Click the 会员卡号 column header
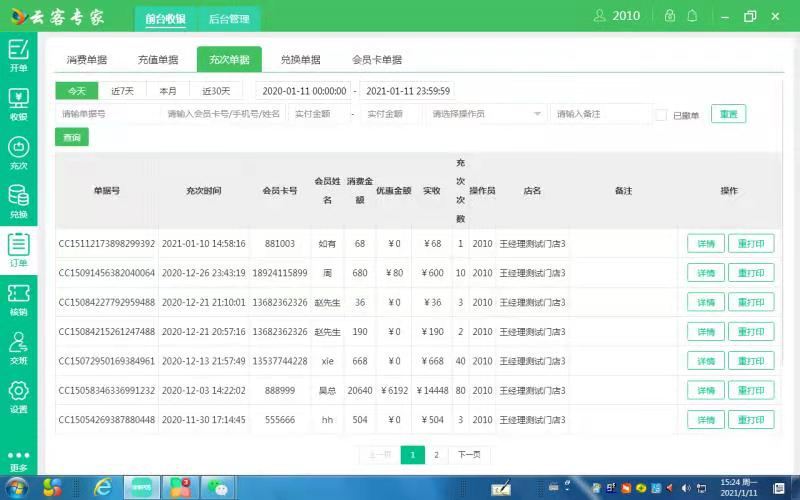 (x=280, y=191)
